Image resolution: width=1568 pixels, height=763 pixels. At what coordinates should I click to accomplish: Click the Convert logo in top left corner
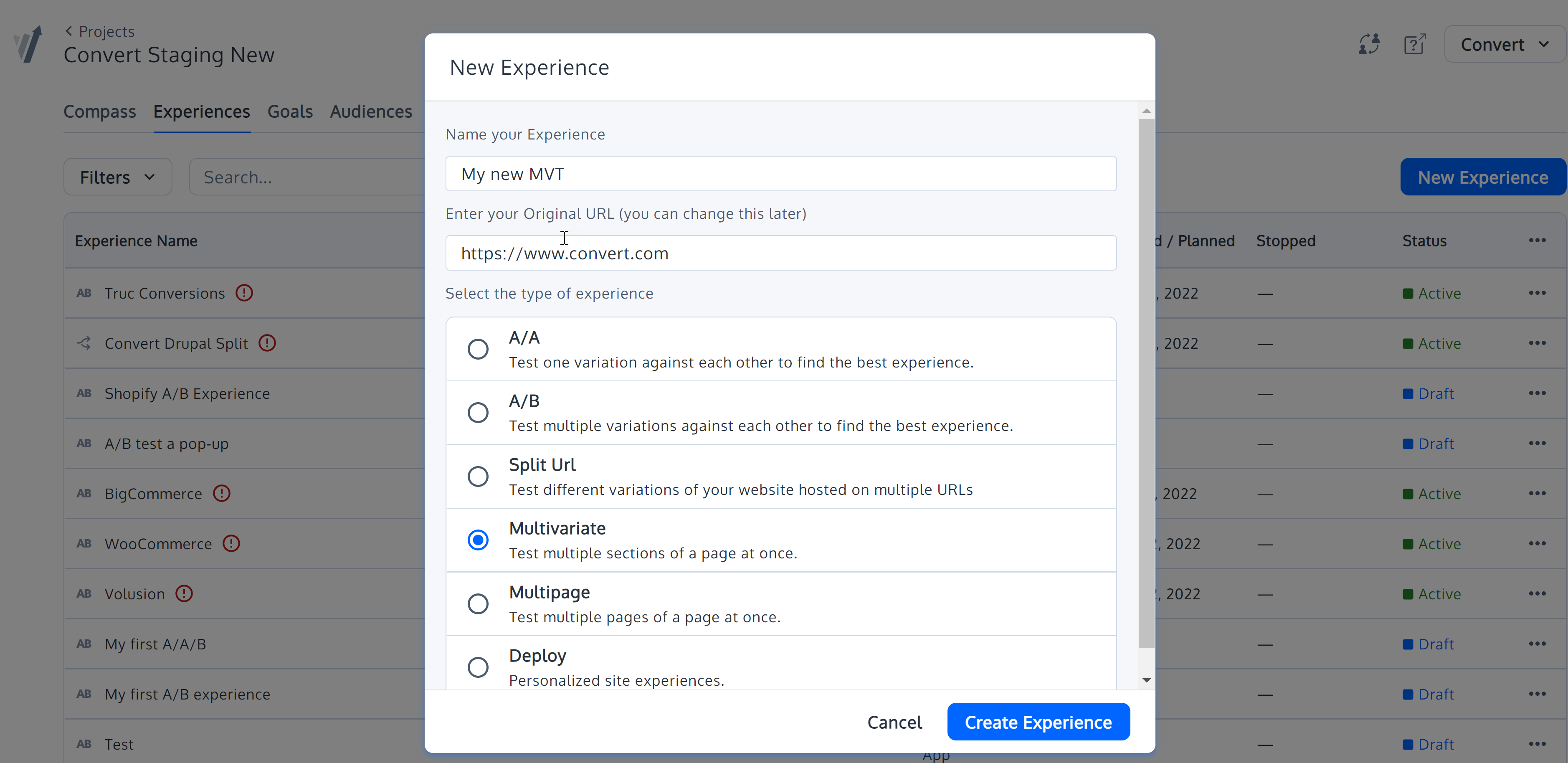click(27, 44)
